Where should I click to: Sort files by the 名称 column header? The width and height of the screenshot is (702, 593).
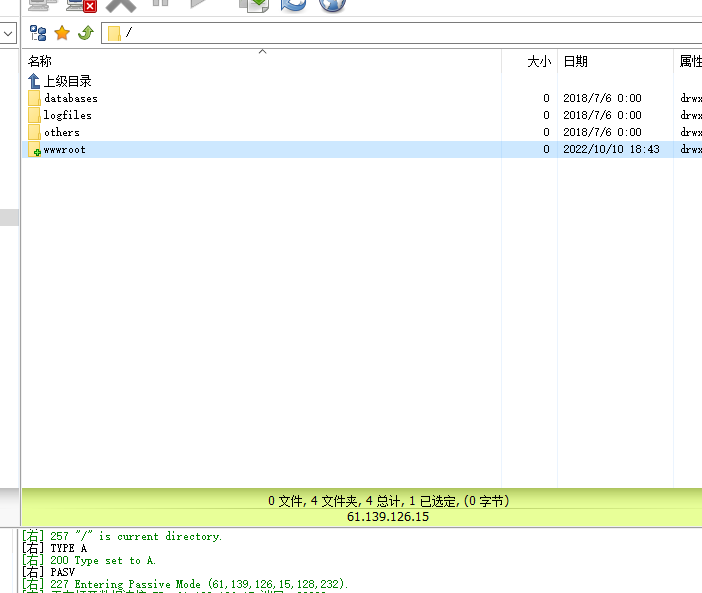pos(40,62)
